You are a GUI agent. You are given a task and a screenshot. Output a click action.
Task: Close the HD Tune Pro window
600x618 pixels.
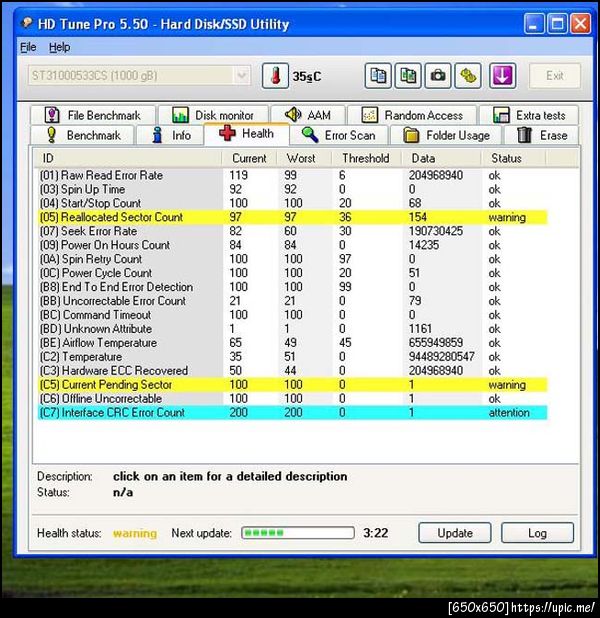(x=581, y=24)
